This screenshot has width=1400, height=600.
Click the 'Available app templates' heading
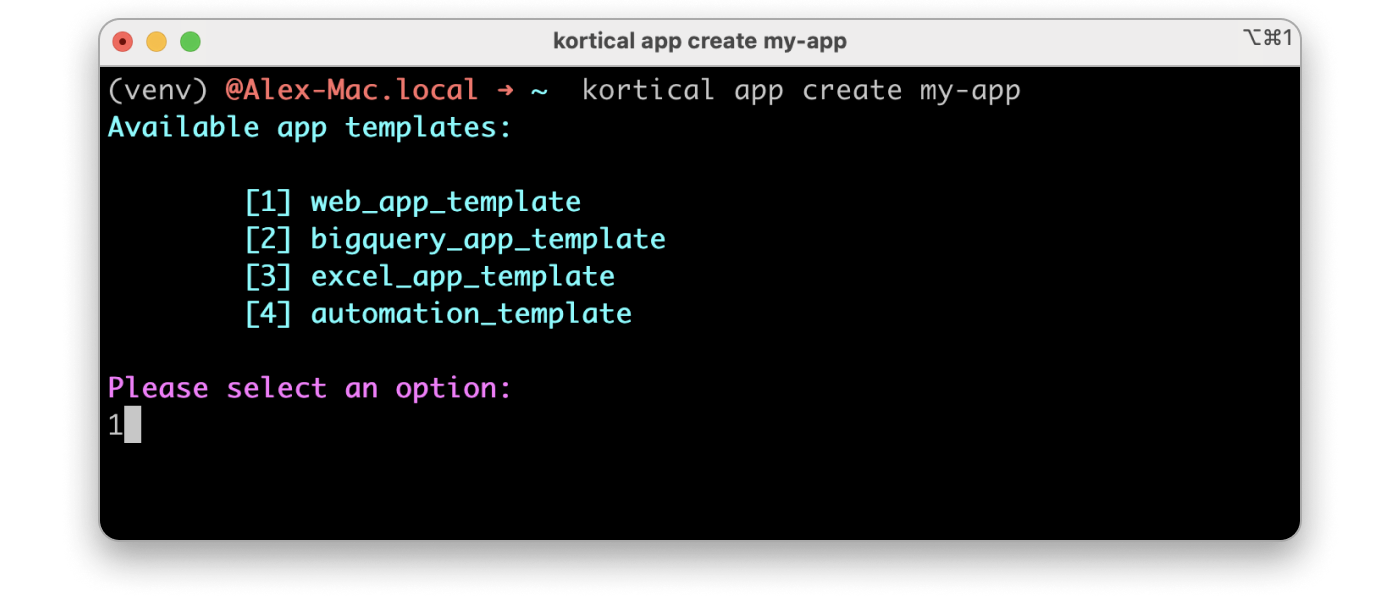310,127
